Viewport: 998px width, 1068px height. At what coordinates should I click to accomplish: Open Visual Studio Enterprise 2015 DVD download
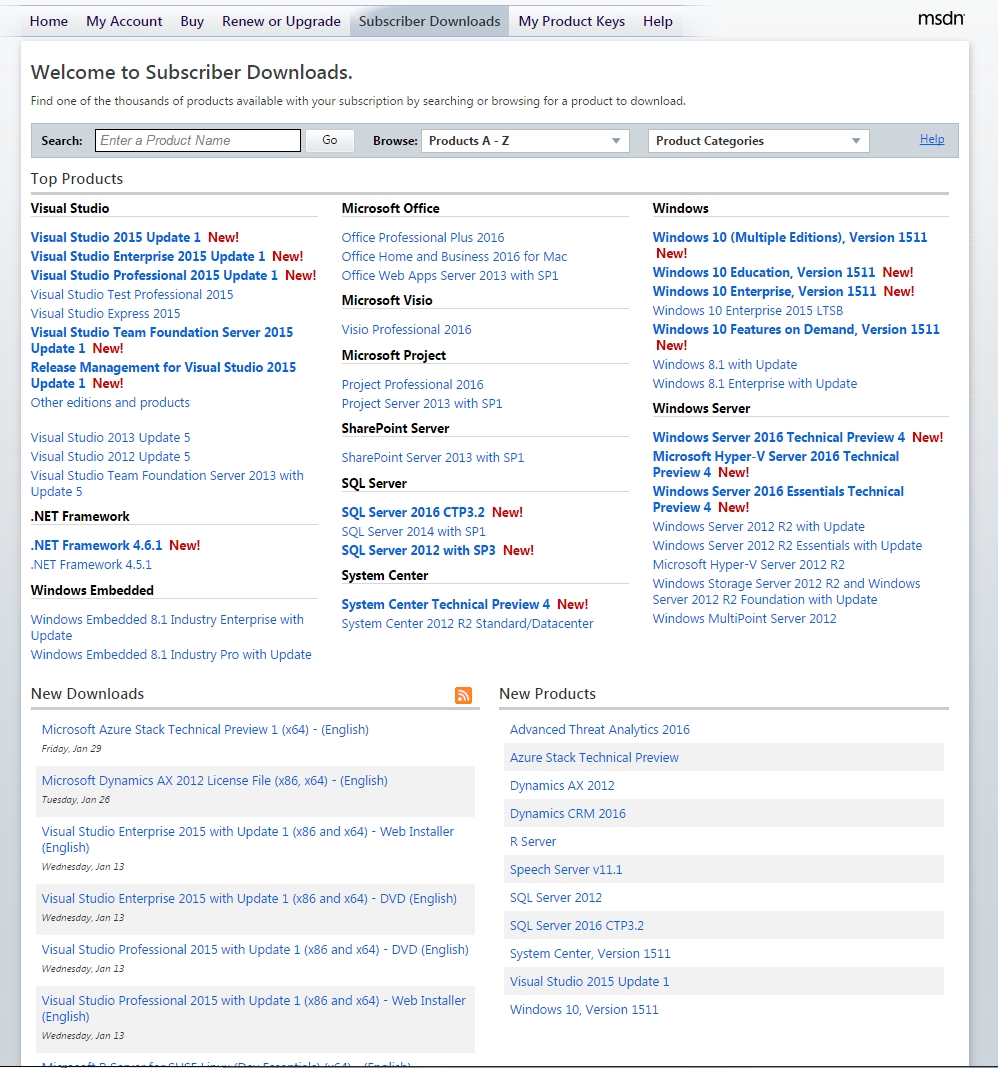[249, 899]
